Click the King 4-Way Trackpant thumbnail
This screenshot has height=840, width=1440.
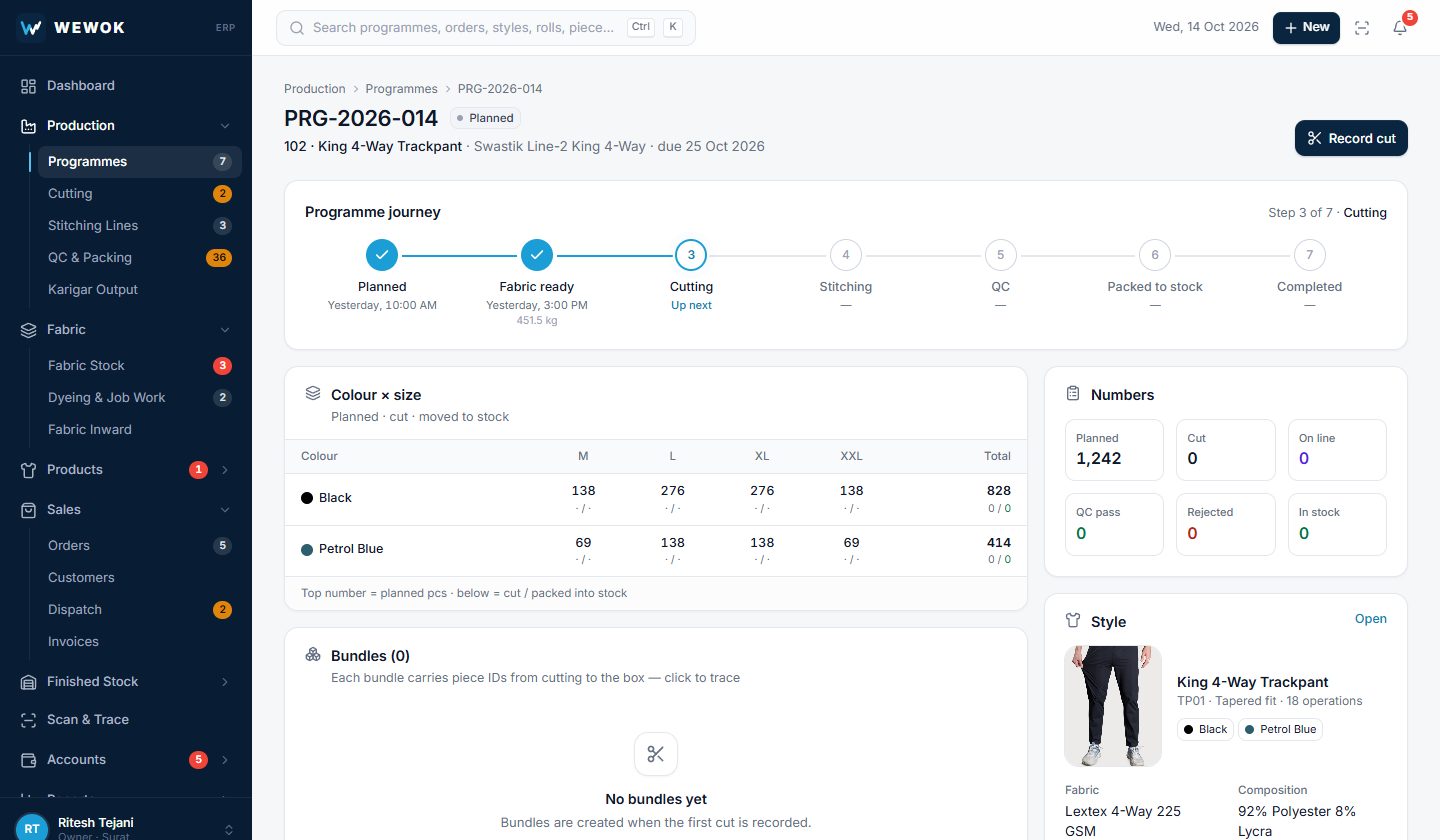1113,706
